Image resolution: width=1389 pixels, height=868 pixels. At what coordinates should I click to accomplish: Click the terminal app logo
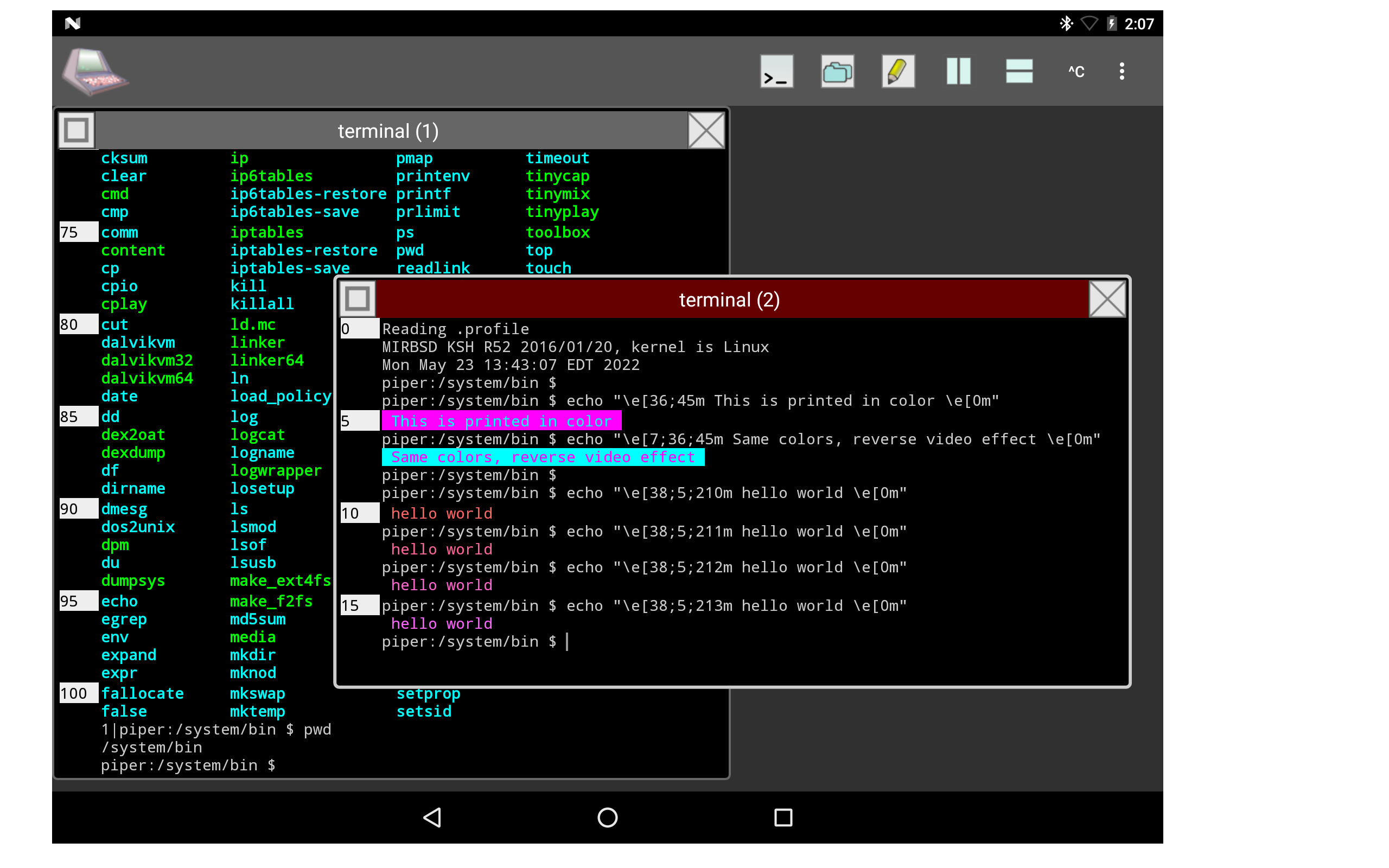click(x=95, y=71)
